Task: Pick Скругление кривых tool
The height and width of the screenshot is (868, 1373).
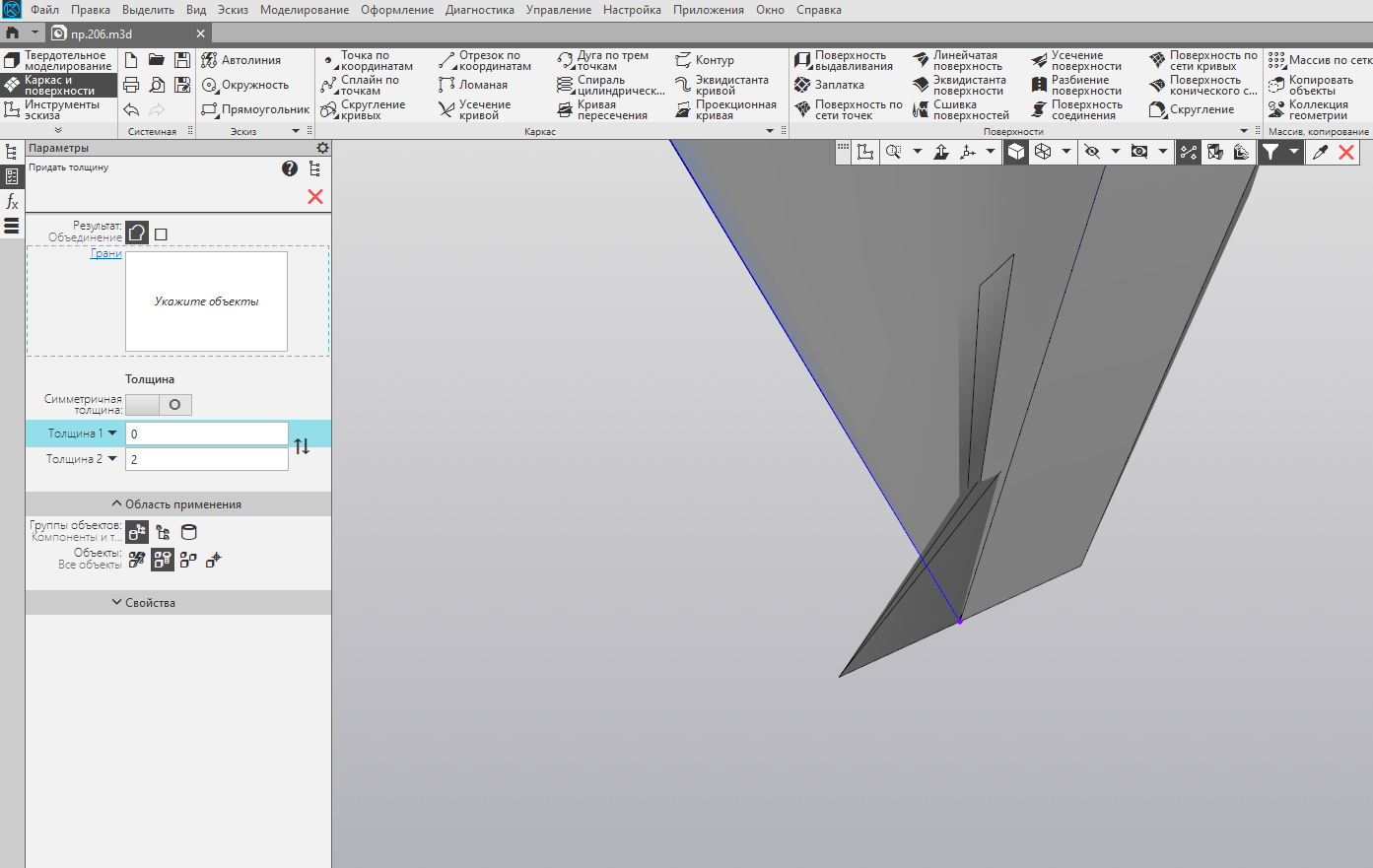Action: (364, 110)
